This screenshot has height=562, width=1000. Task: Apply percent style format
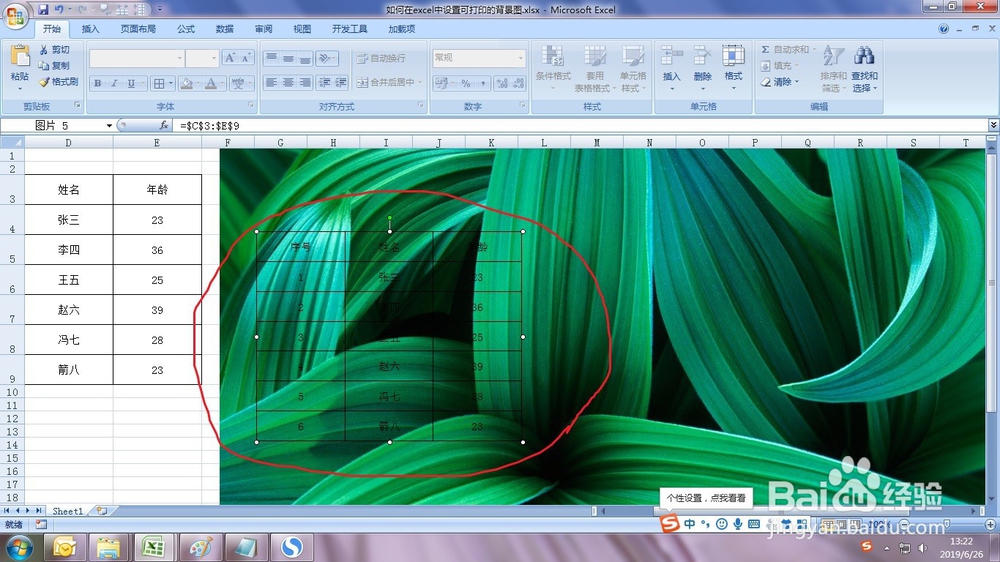point(466,84)
